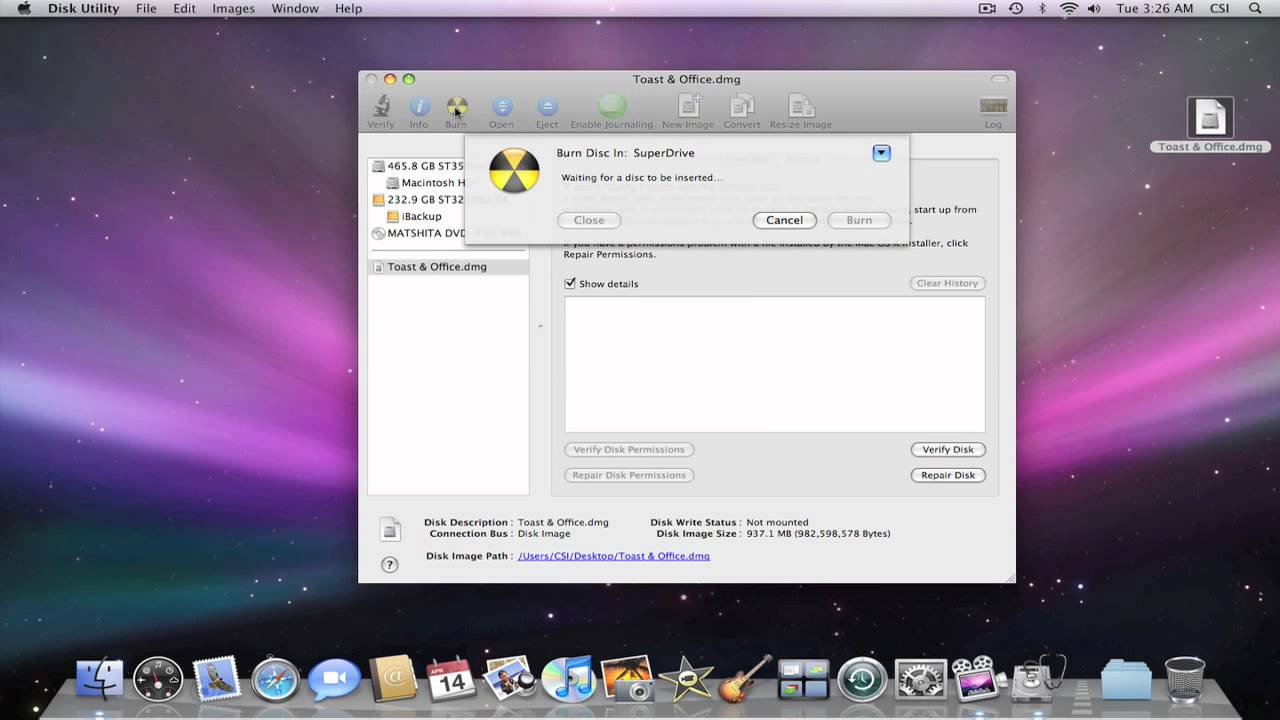Open the Help menu
Image resolution: width=1280 pixels, height=720 pixels.
[x=349, y=8]
